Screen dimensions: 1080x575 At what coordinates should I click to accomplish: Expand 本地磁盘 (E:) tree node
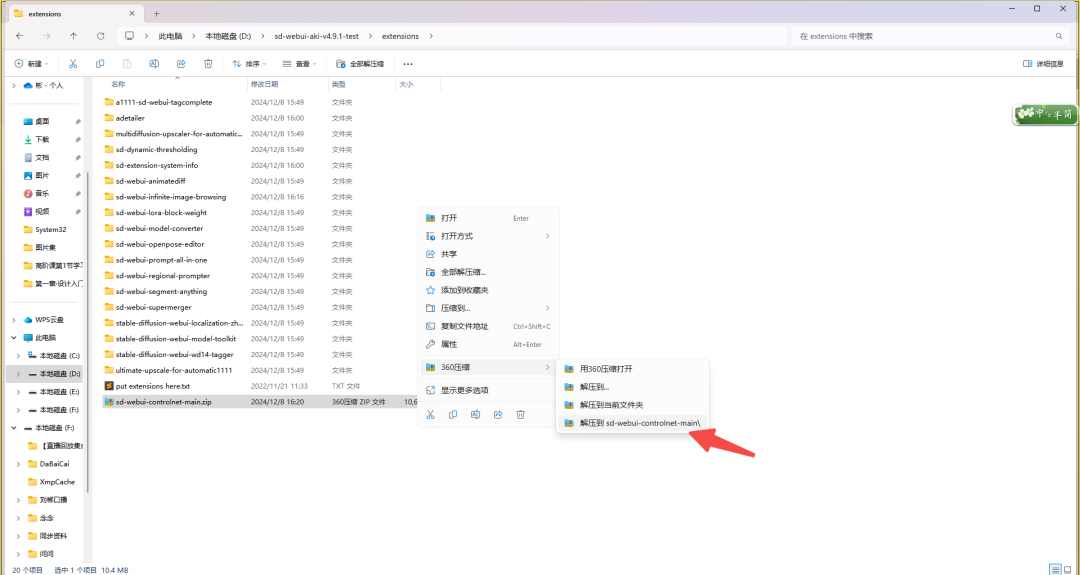point(19,392)
